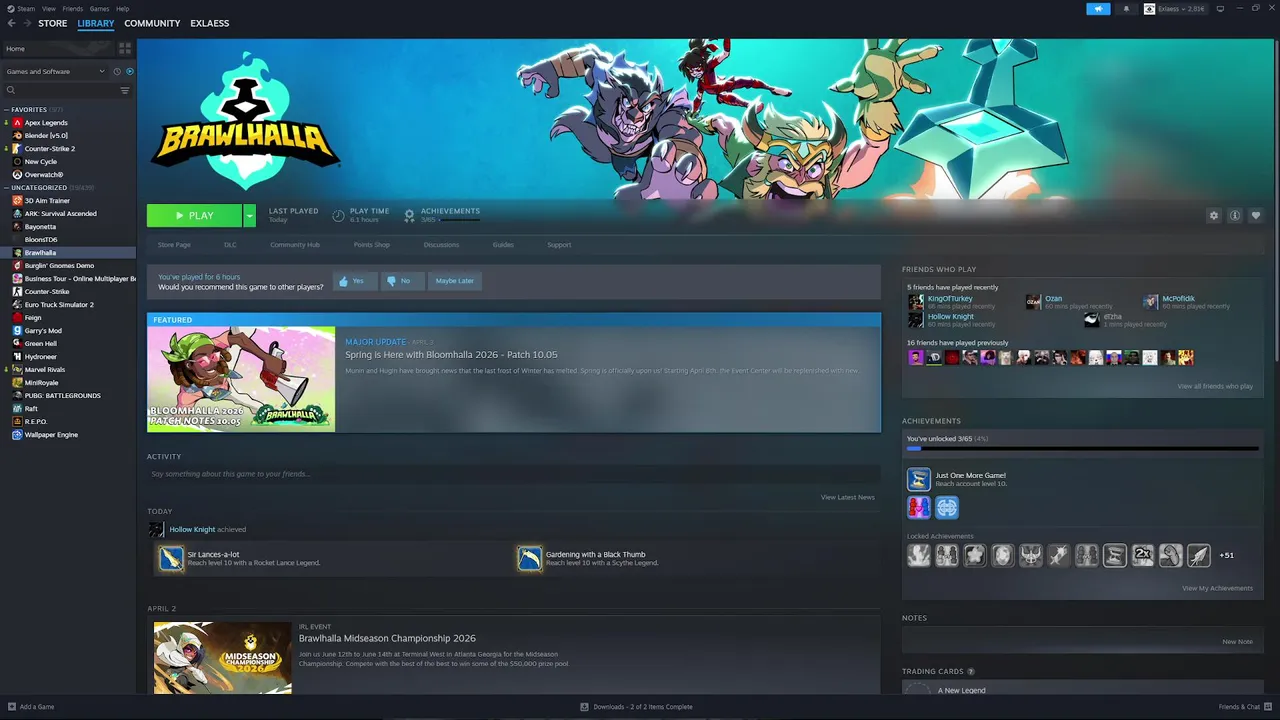The image size is (1280, 720).
Task: Sort library by recent activity clock icon
Action: (x=117, y=71)
